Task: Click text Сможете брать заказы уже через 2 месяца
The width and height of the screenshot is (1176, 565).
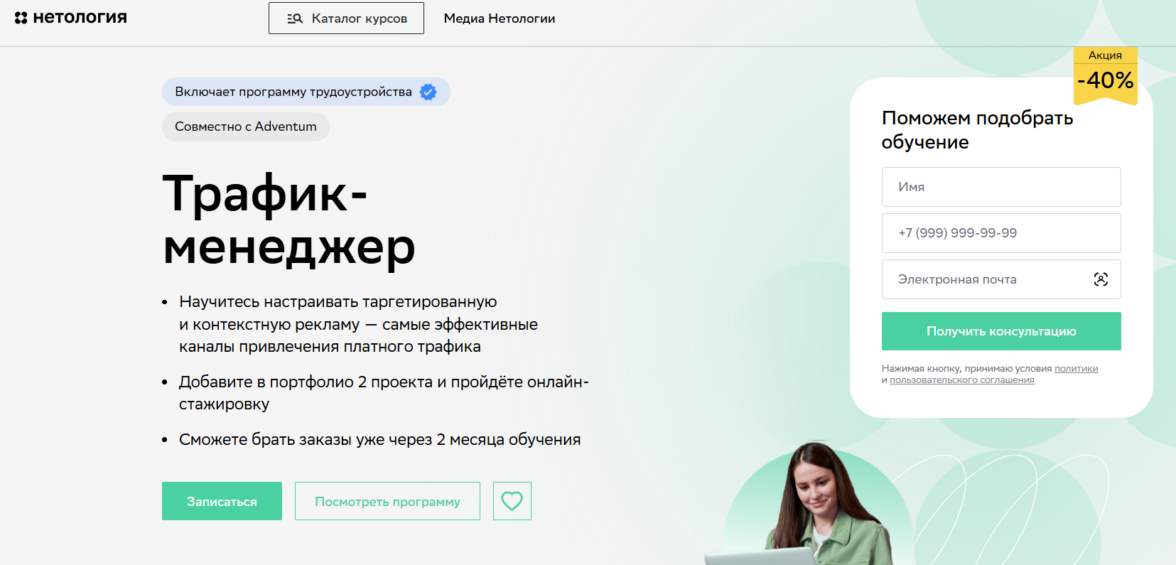Action: tap(380, 439)
